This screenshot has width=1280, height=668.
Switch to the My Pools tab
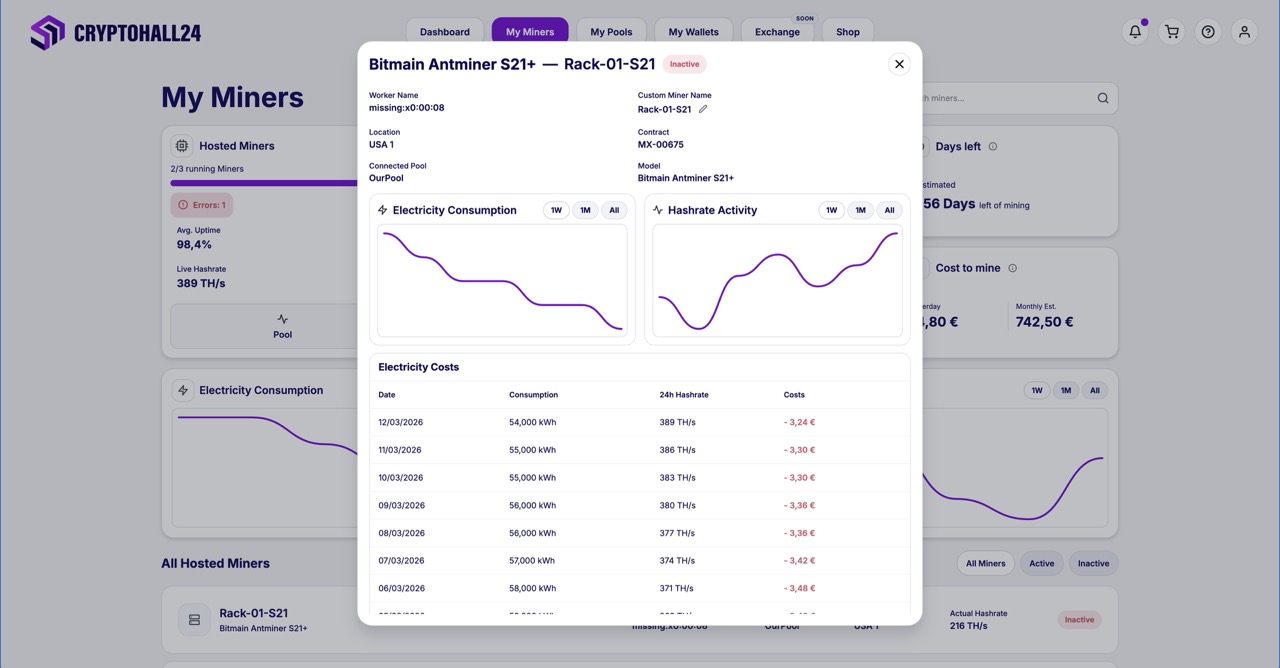tap(610, 31)
